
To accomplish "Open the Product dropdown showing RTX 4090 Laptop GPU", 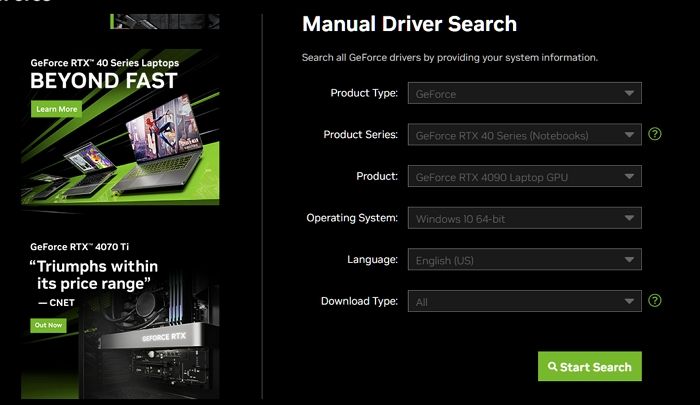I will coord(525,176).
